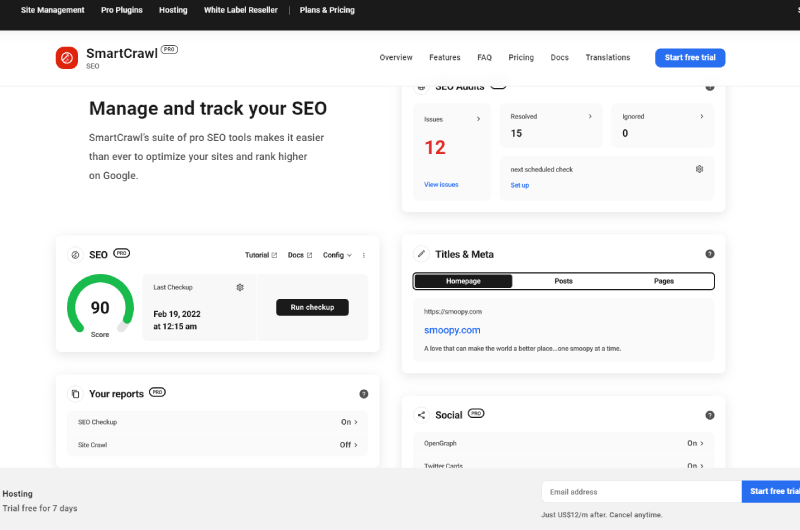This screenshot has width=800, height=530.
Task: Click the Social share icon
Action: (421, 415)
